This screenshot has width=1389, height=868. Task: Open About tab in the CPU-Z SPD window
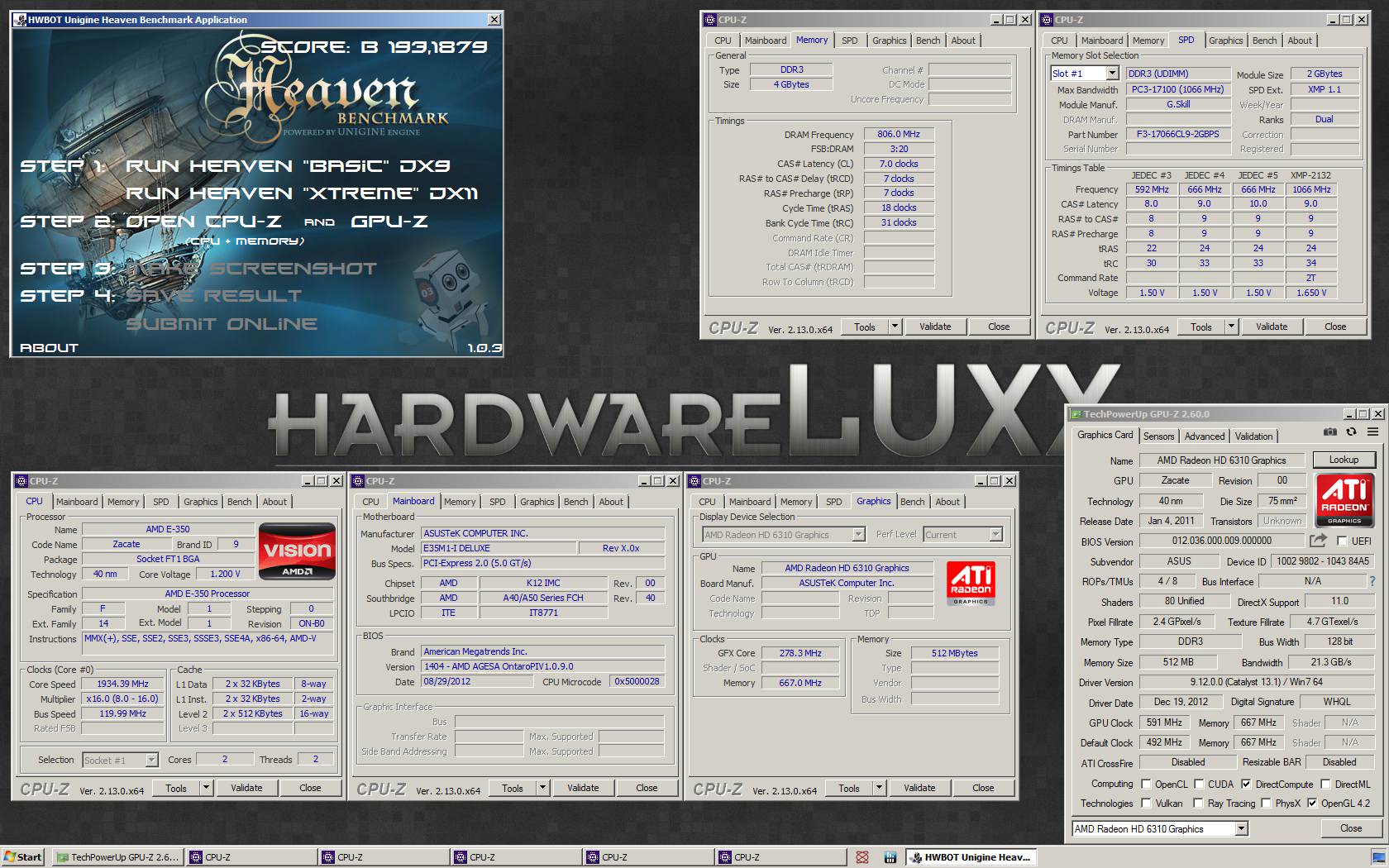(x=1299, y=41)
